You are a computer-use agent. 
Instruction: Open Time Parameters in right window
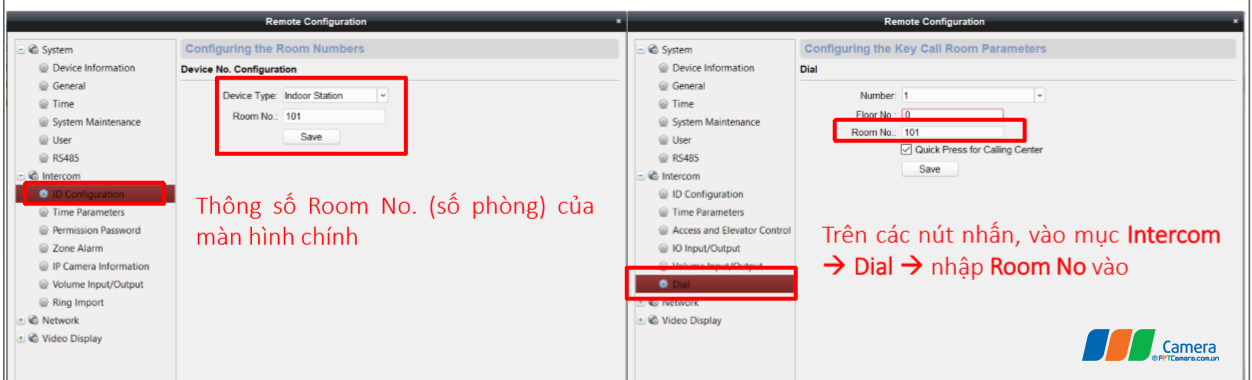(708, 212)
